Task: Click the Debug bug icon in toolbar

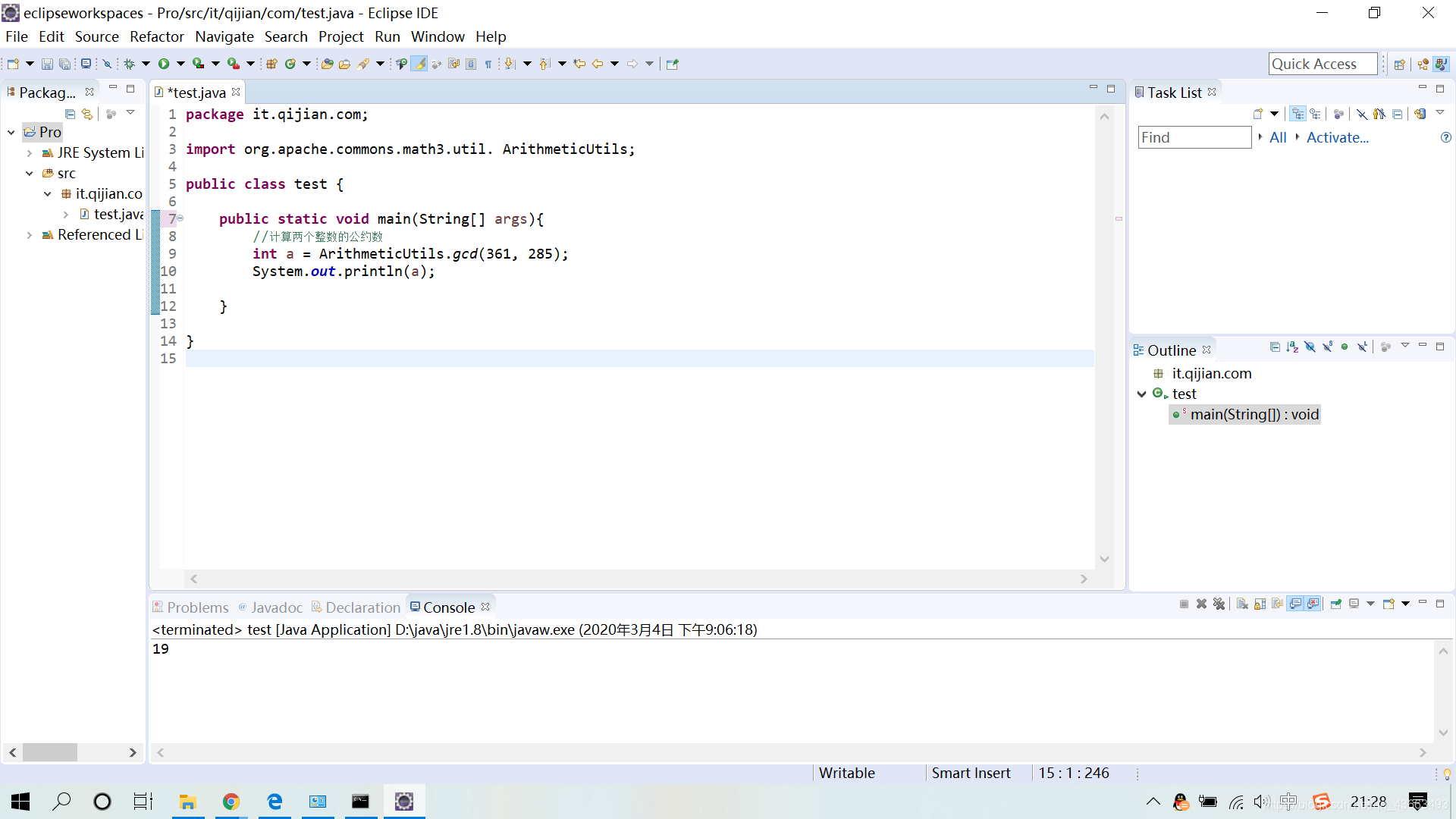Action: [129, 64]
